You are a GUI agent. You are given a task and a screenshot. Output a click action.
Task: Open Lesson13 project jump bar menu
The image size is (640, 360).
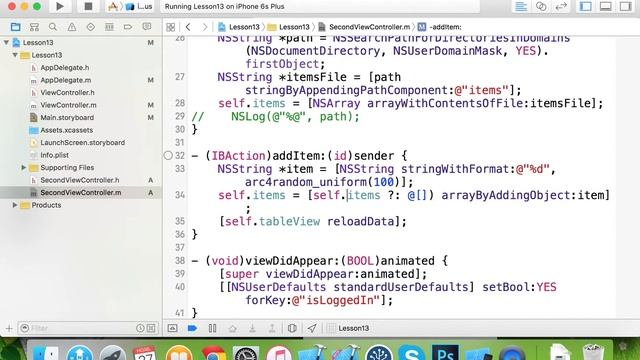coord(239,27)
